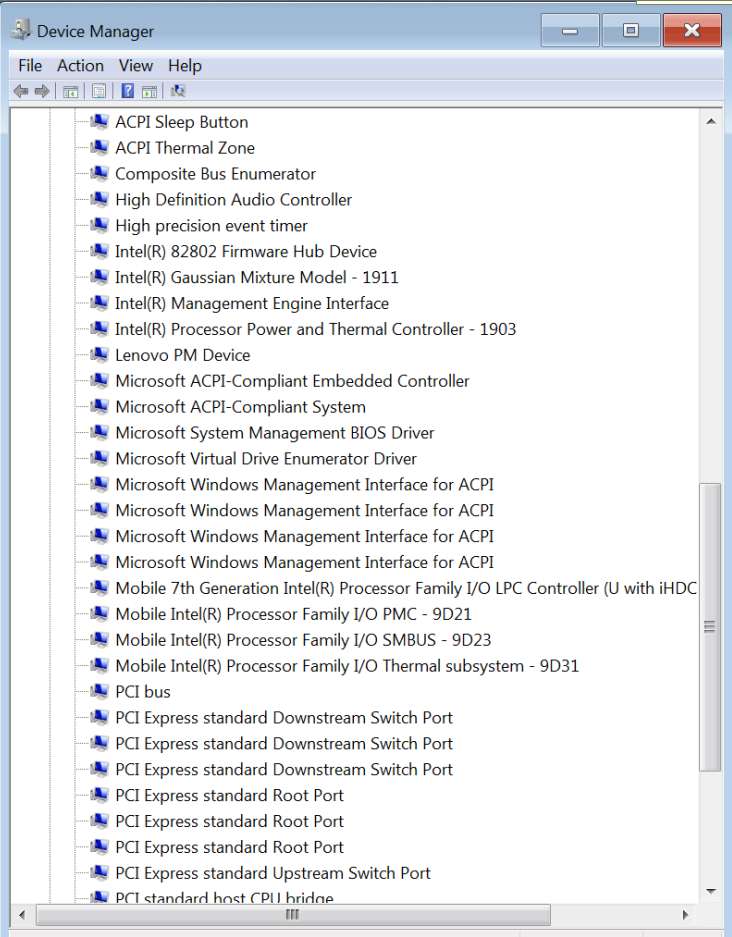Screen dimensions: 732x937
Task: Maximize the Device Manager window
Action: pyautogui.click(x=631, y=30)
